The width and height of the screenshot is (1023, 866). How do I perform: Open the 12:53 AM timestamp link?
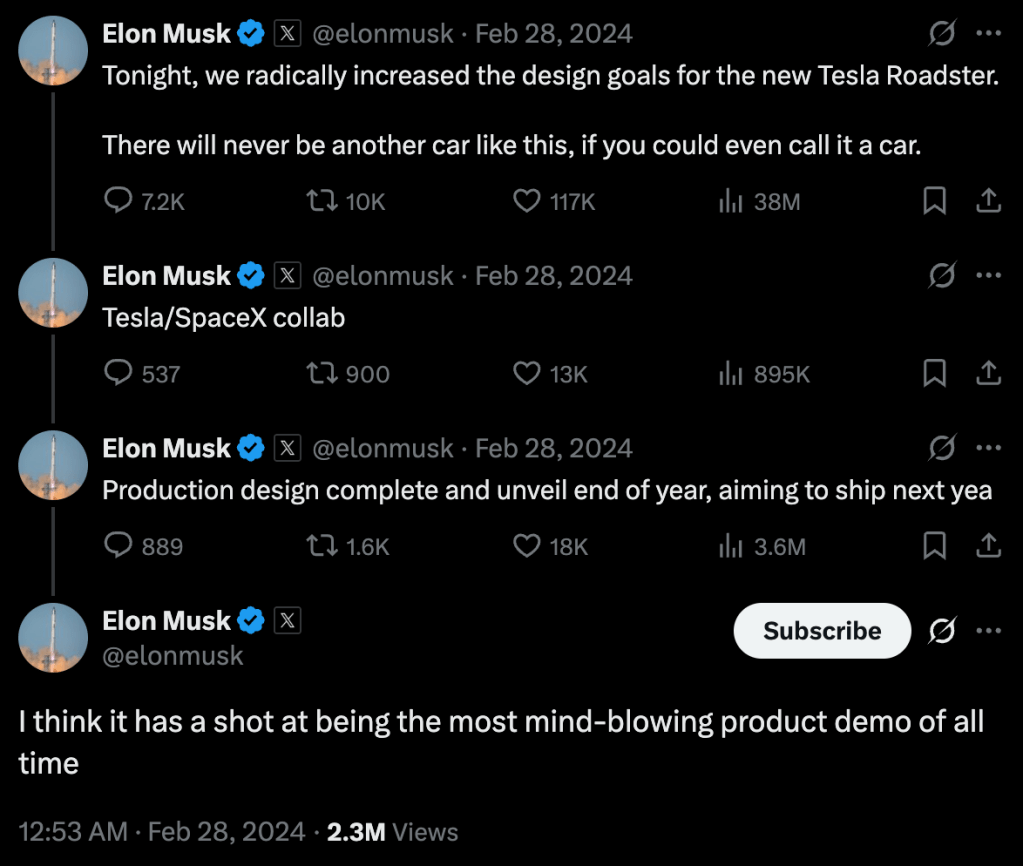pos(73,832)
